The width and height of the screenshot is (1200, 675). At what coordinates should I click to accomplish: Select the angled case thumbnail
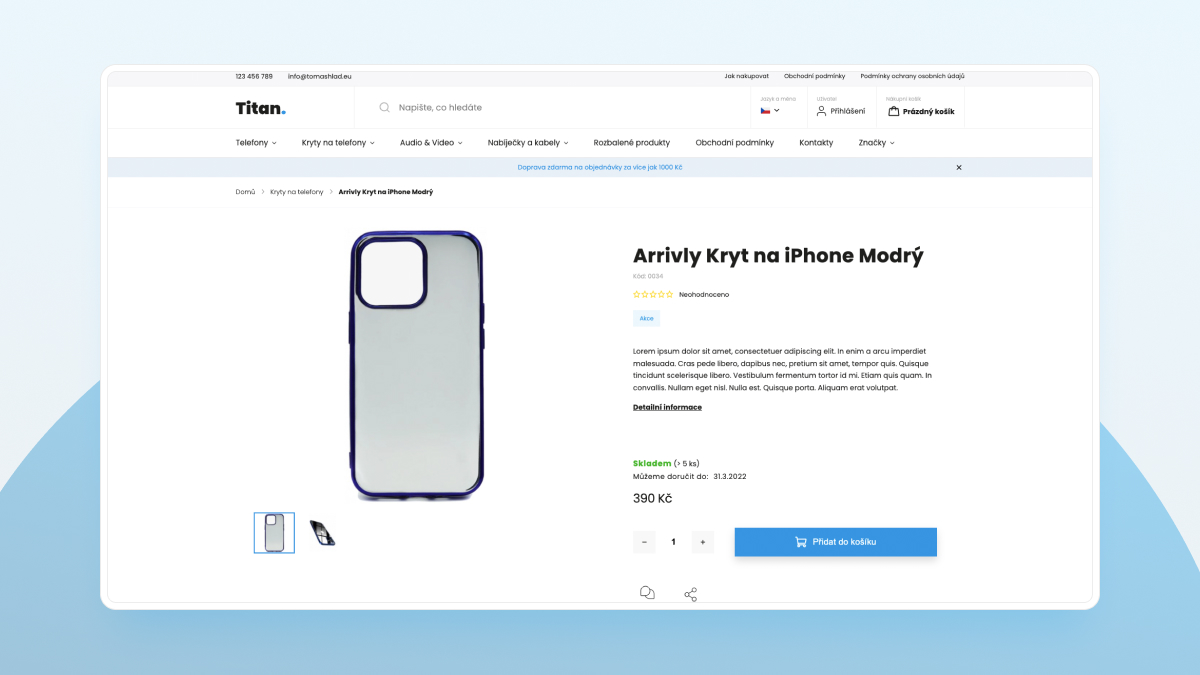pyautogui.click(x=322, y=533)
